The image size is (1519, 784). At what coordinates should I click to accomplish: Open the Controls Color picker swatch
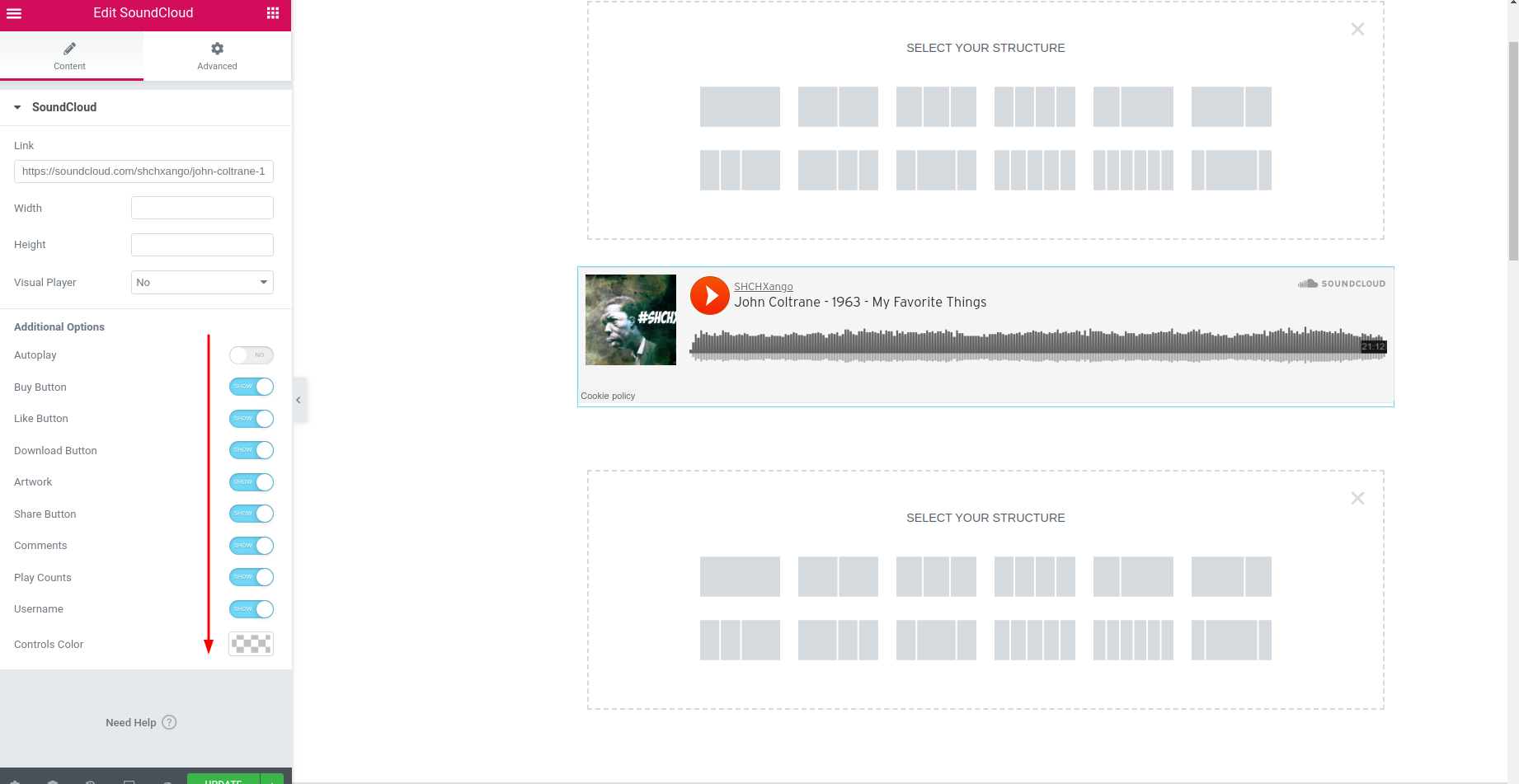tap(251, 644)
